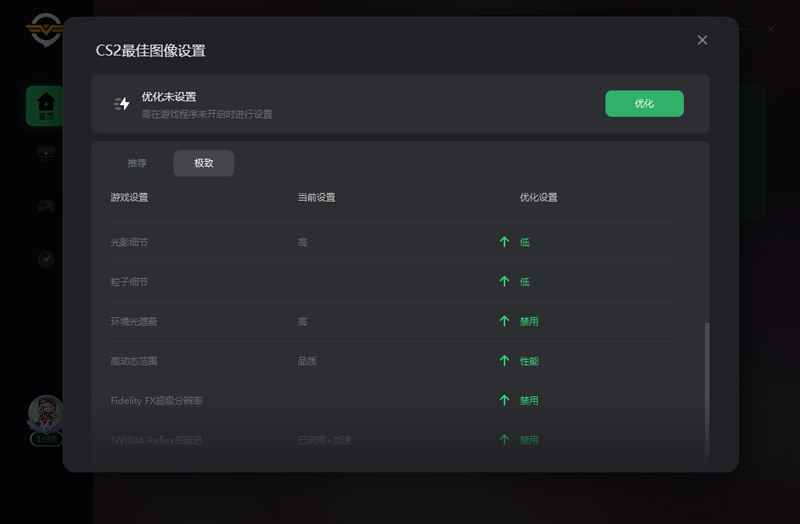Image resolution: width=800 pixels, height=524 pixels.
Task: Click the 需在游戏程序未开启时进行设置 hint text
Action: [x=207, y=114]
